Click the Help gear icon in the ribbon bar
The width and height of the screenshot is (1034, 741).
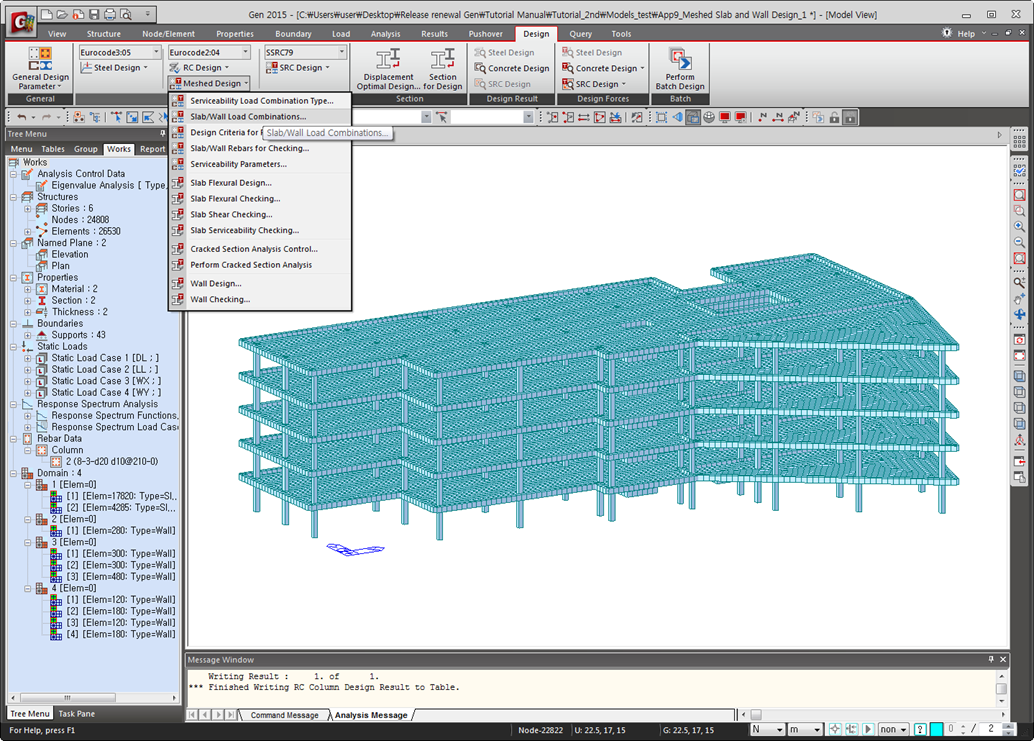coord(947,33)
